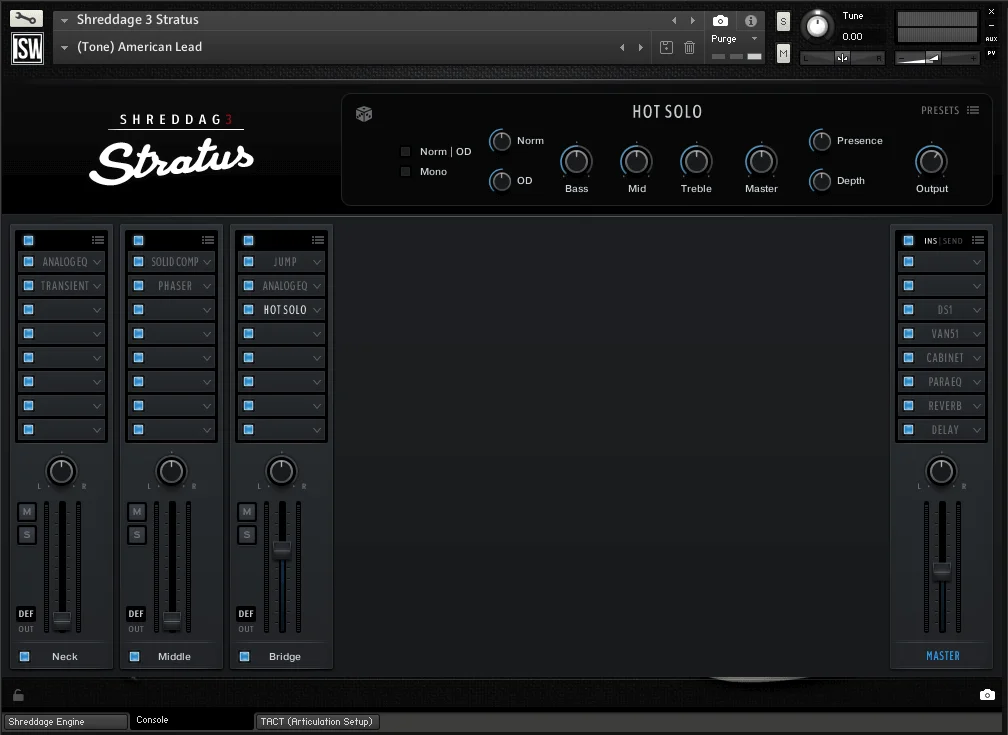Click the Bridge channel volume fader
Viewport: 1008px width, 735px height.
282,550
